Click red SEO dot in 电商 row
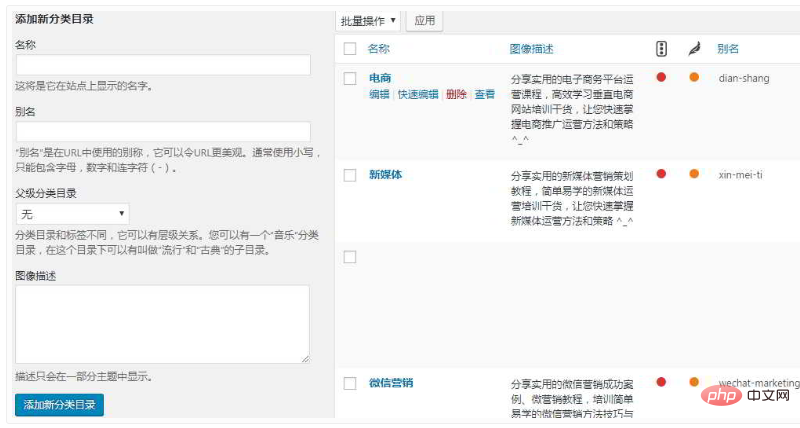 (x=661, y=78)
